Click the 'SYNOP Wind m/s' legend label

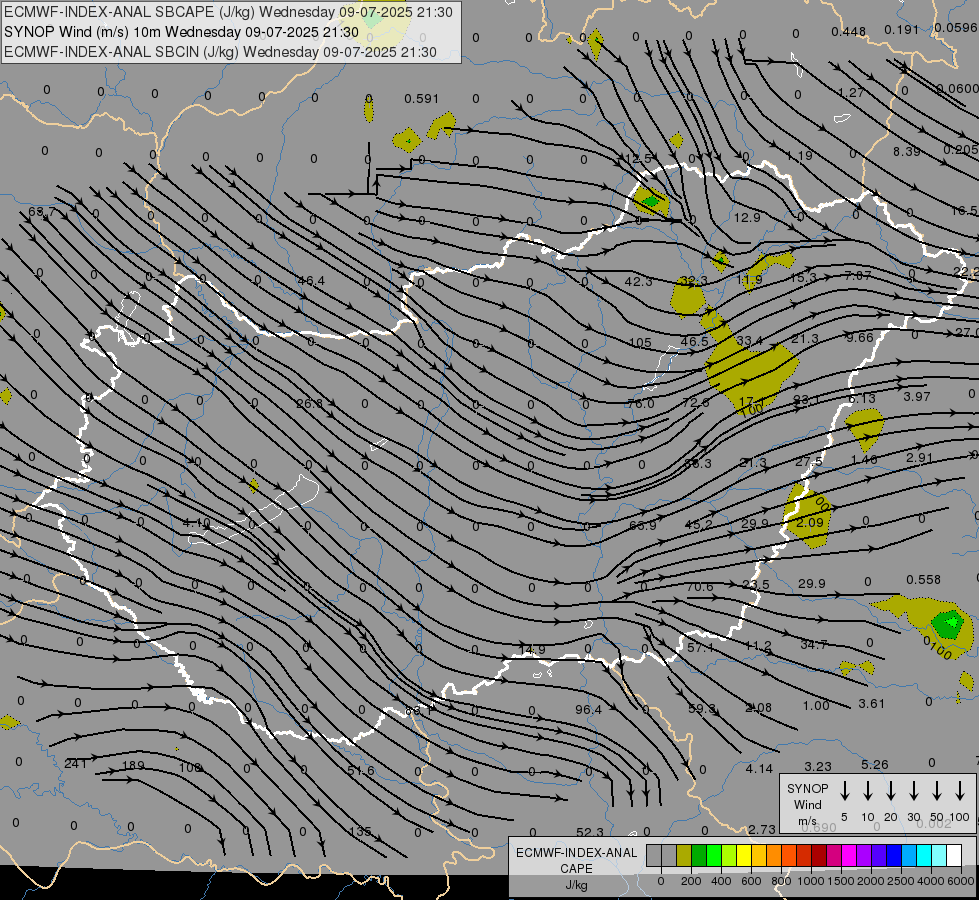coord(807,804)
